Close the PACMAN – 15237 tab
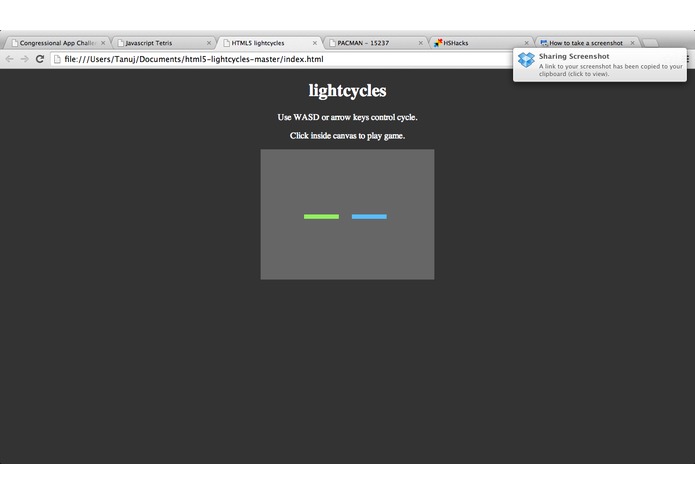 [421, 43]
